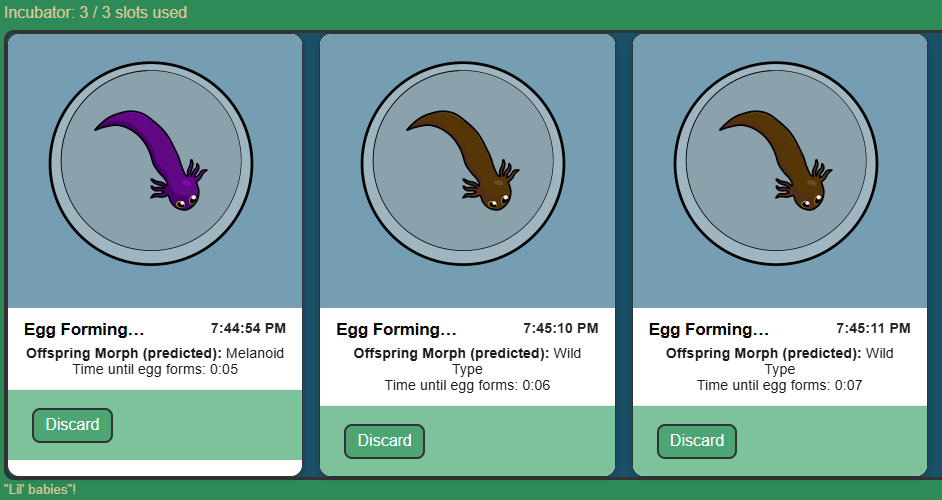Discard the Melanoid egg in the first slot
942x500 pixels.
point(72,425)
